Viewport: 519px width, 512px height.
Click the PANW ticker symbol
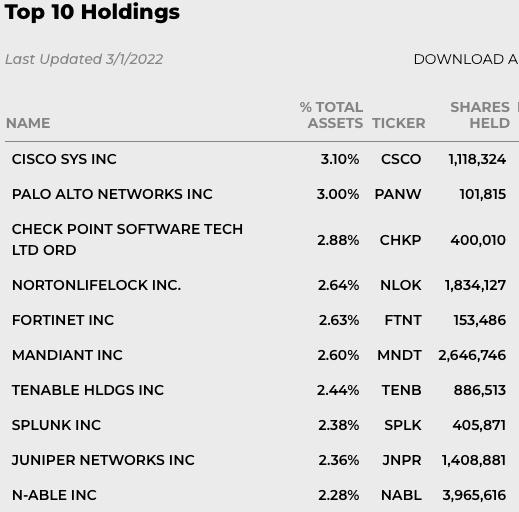398,194
